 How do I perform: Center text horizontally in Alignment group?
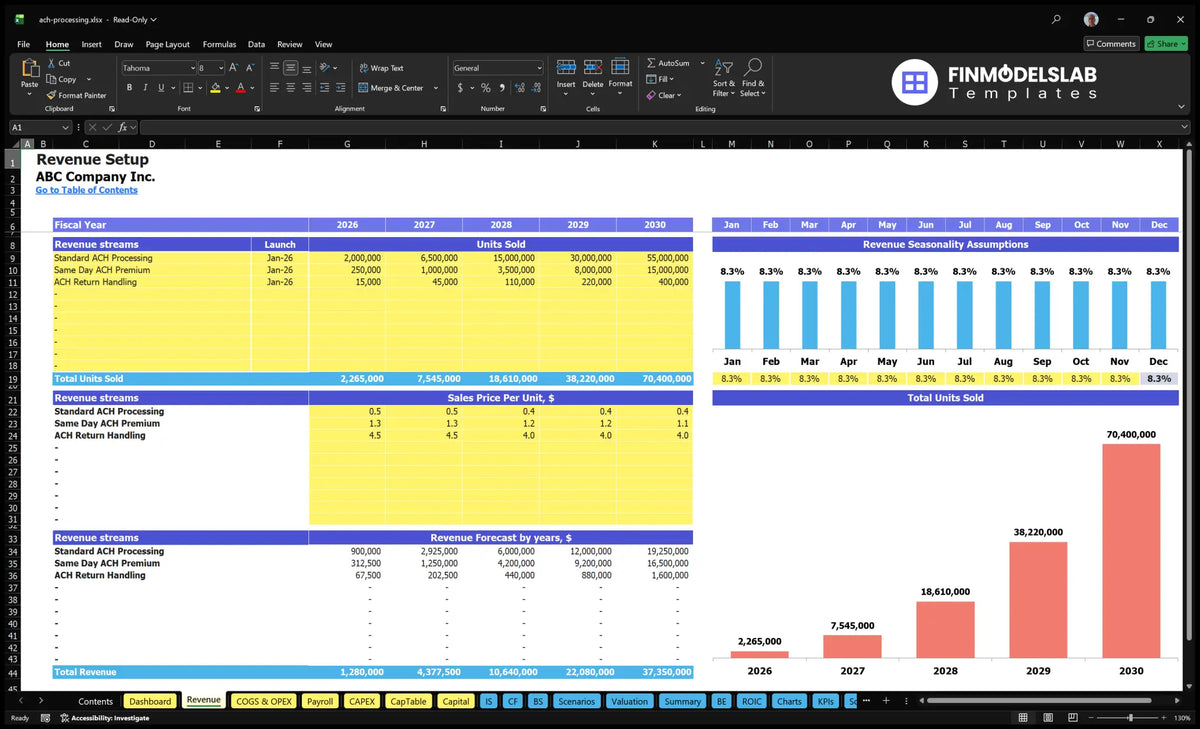(290, 88)
